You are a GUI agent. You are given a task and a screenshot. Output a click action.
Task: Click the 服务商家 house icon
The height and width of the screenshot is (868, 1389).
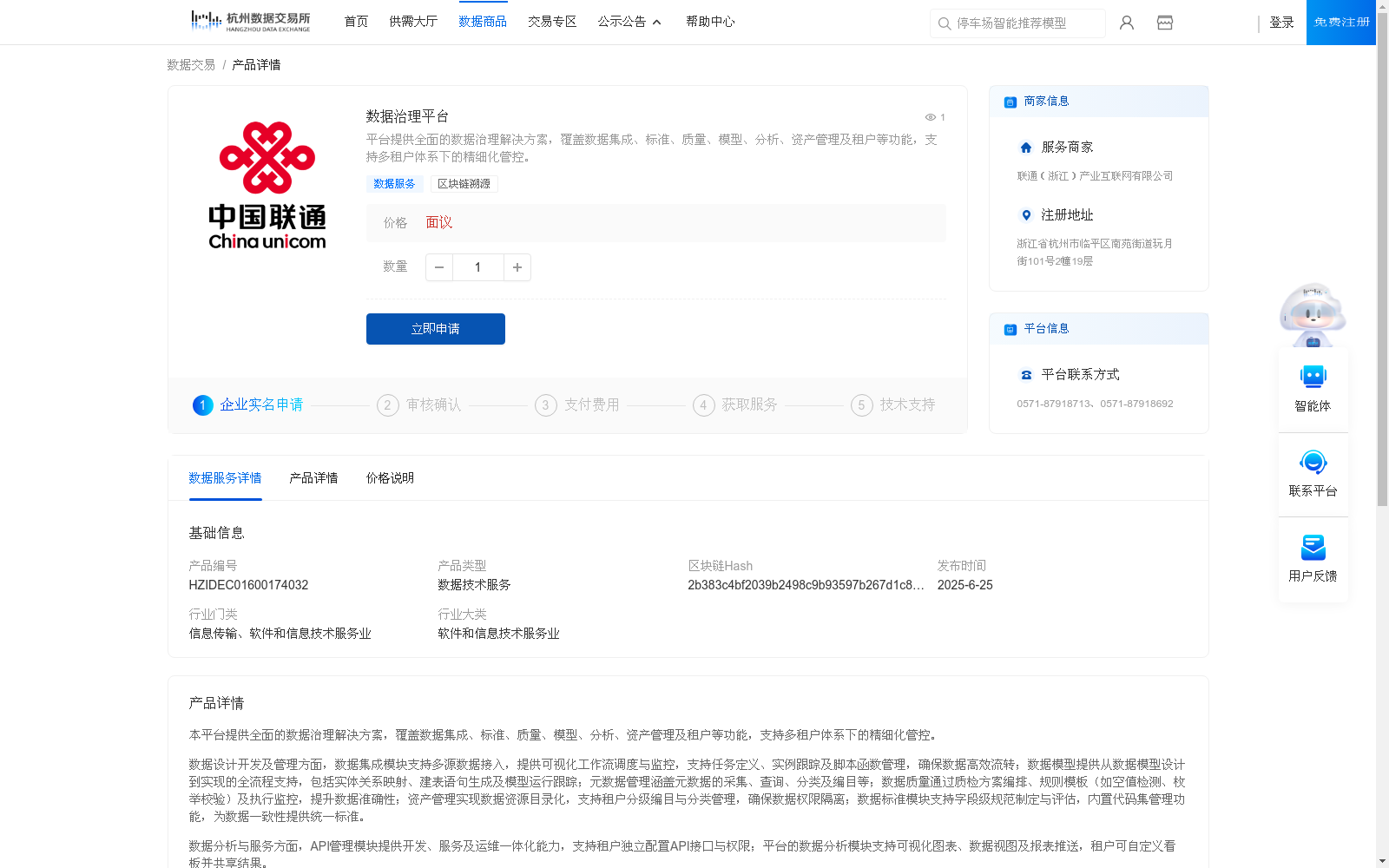(x=1026, y=148)
